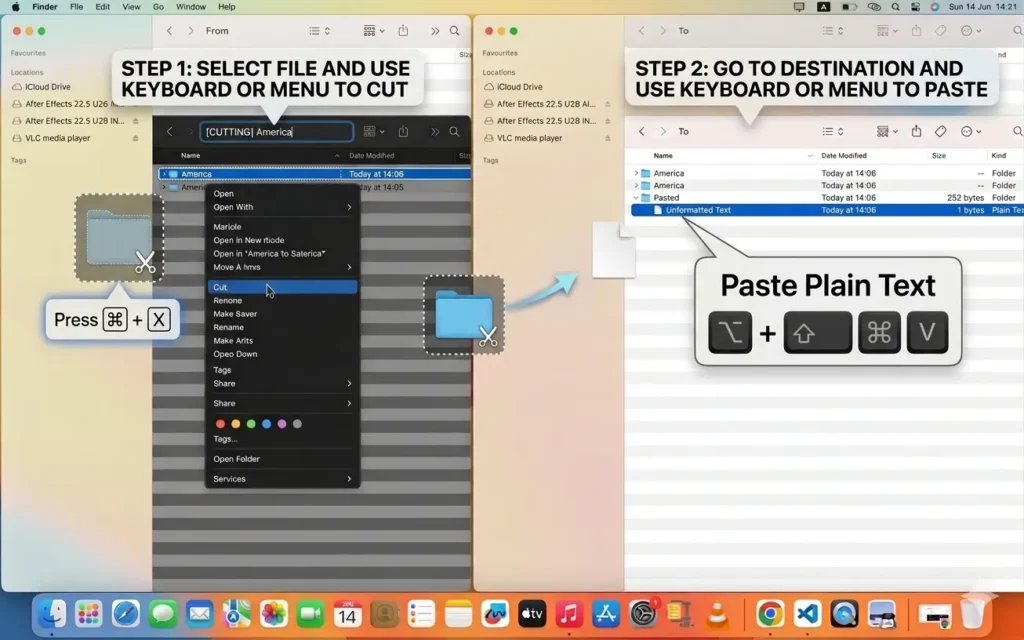Open the Trash in the Dock
This screenshot has height=640, width=1024.
(x=972, y=614)
